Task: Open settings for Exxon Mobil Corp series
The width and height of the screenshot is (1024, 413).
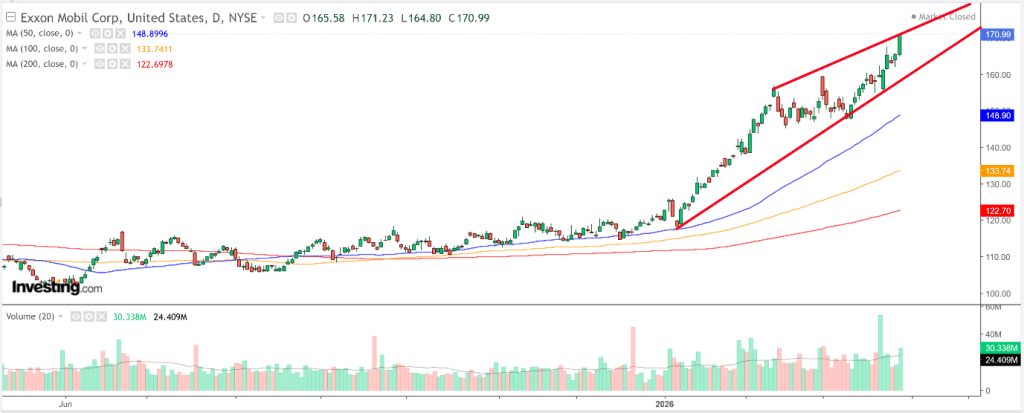Action: (289, 18)
